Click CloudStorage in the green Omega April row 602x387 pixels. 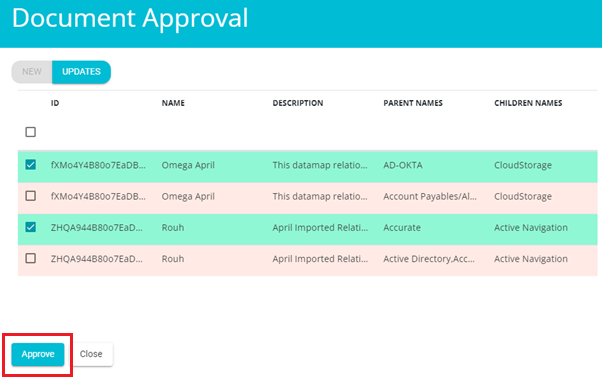523,165
